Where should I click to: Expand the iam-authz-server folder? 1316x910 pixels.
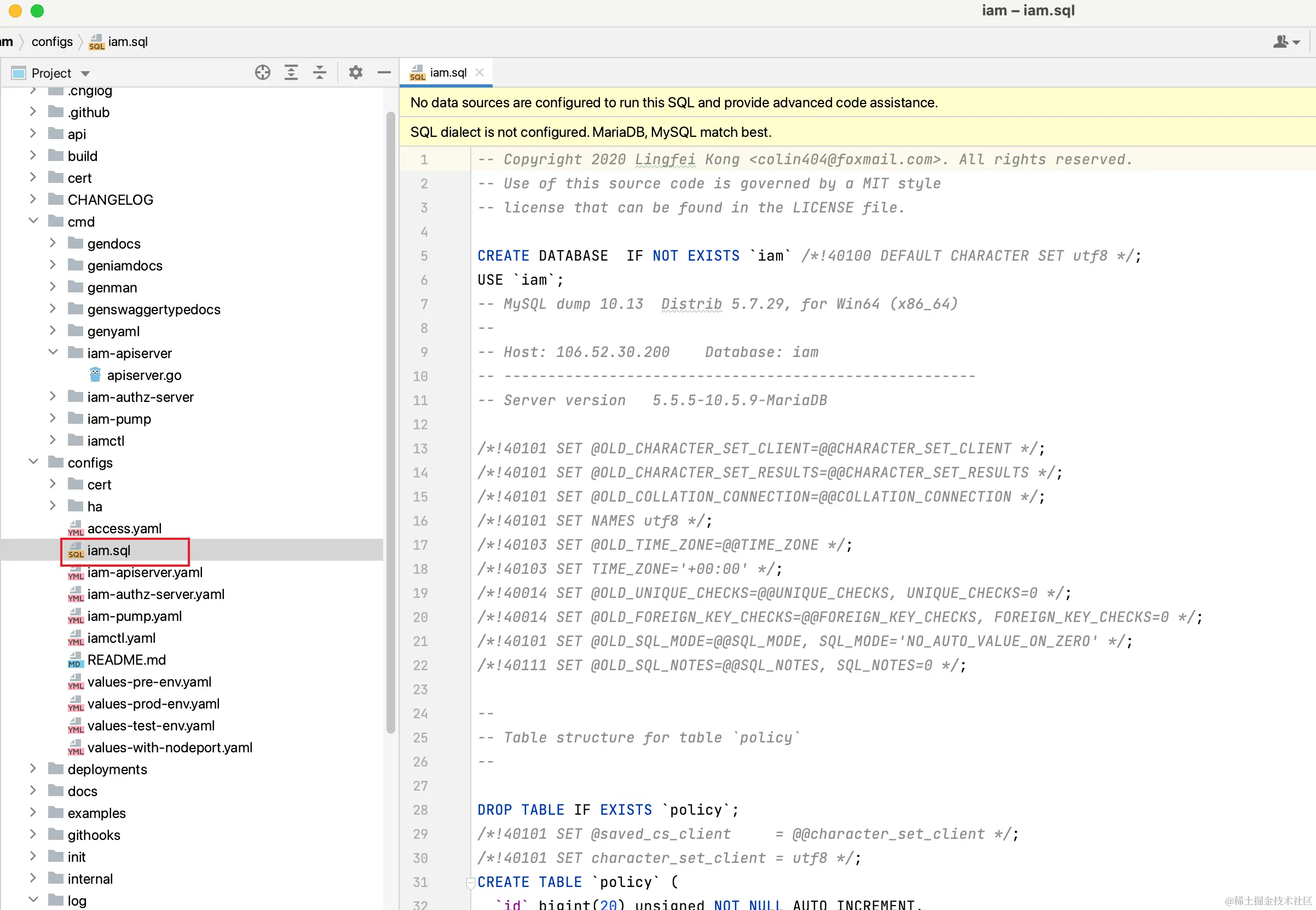(53, 396)
